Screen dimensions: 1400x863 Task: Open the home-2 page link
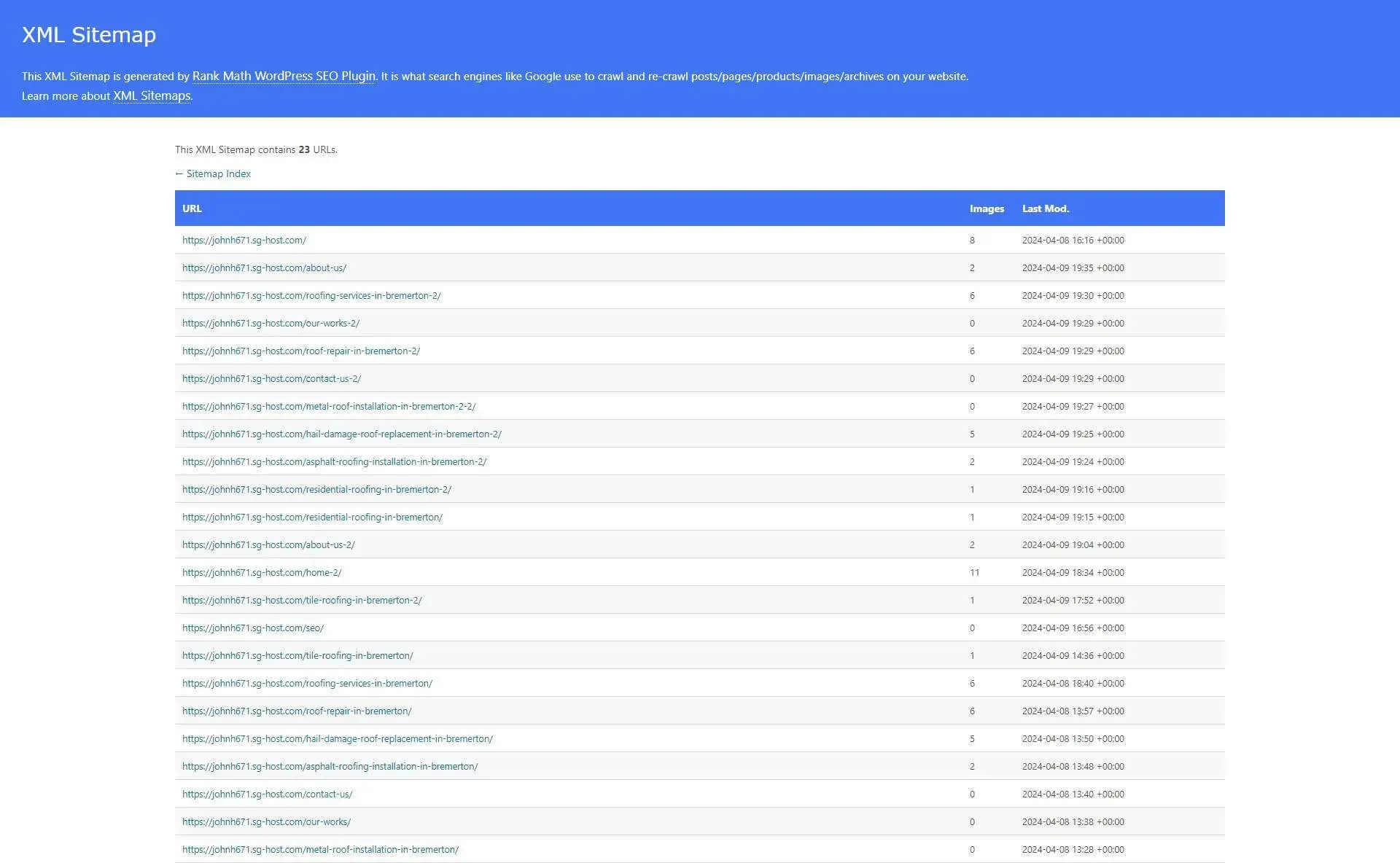261,572
